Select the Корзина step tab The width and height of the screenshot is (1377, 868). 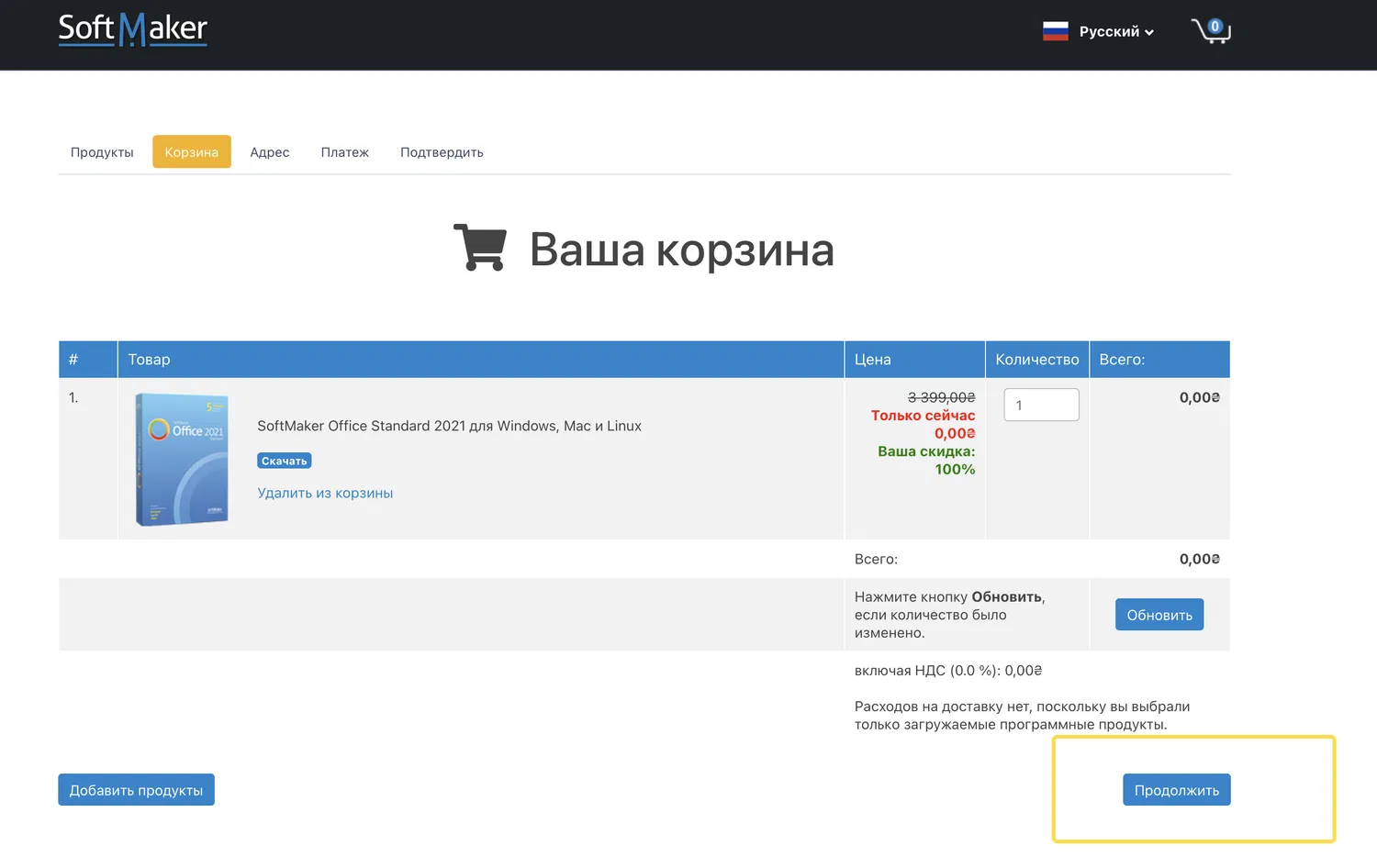pos(192,152)
